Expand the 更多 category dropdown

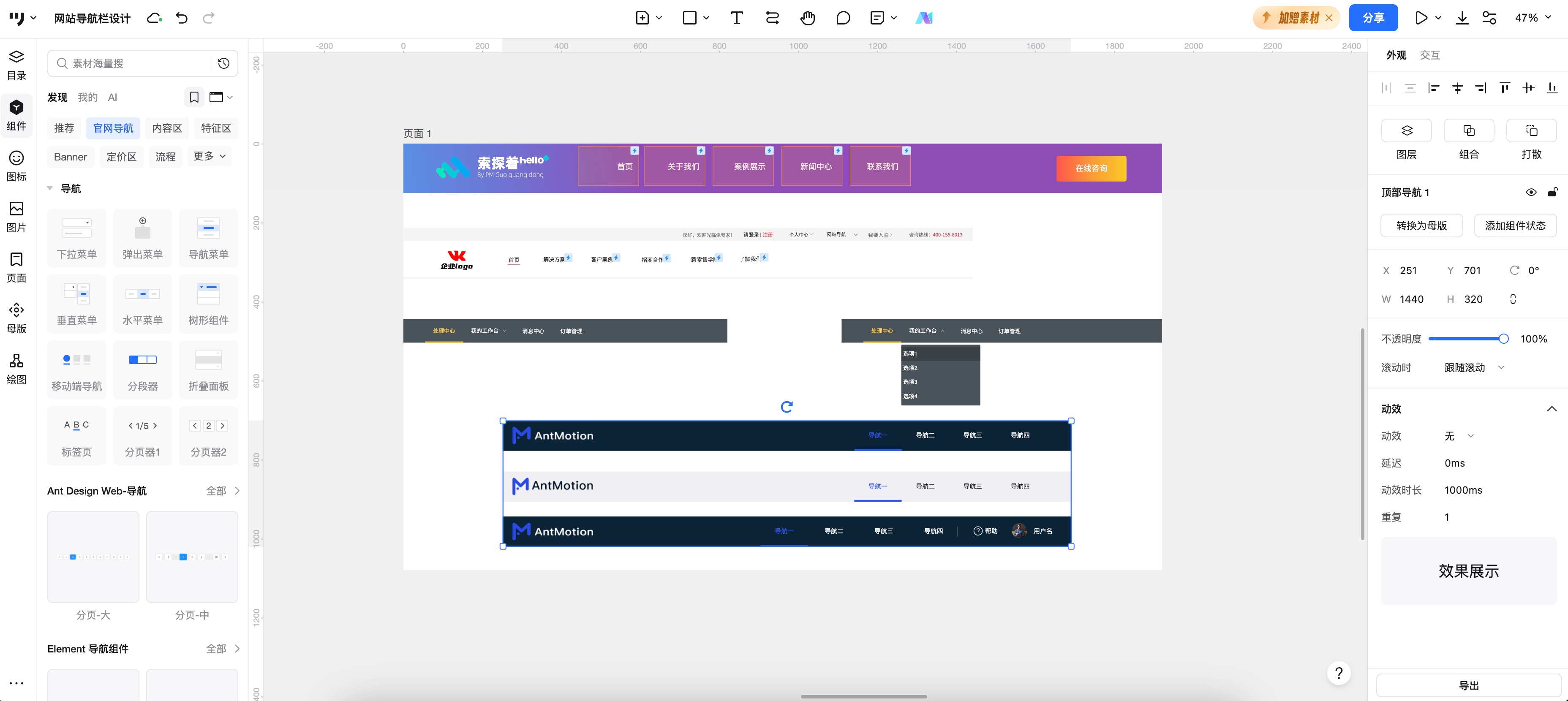pos(210,156)
